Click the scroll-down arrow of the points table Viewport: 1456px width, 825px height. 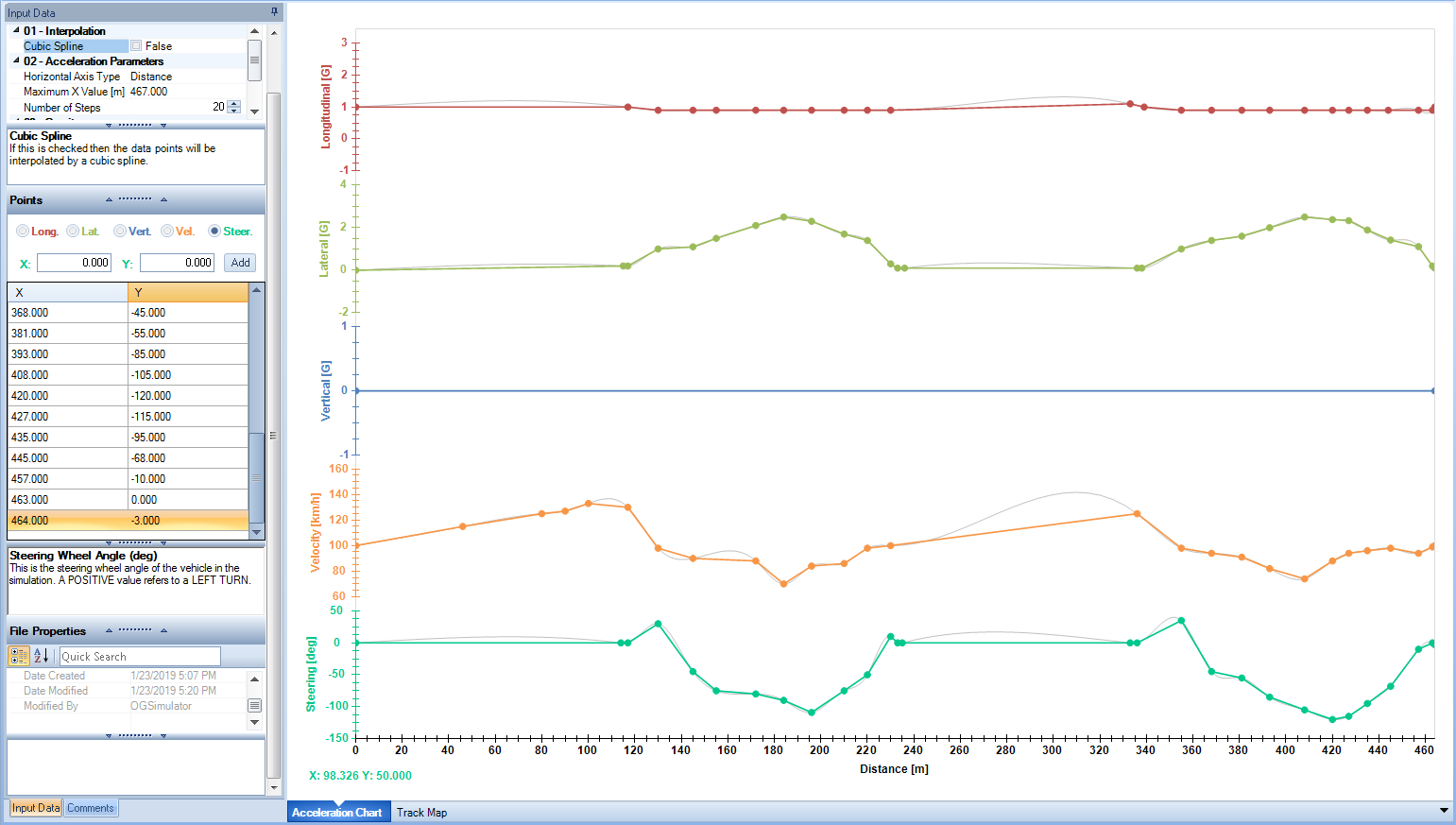click(256, 533)
